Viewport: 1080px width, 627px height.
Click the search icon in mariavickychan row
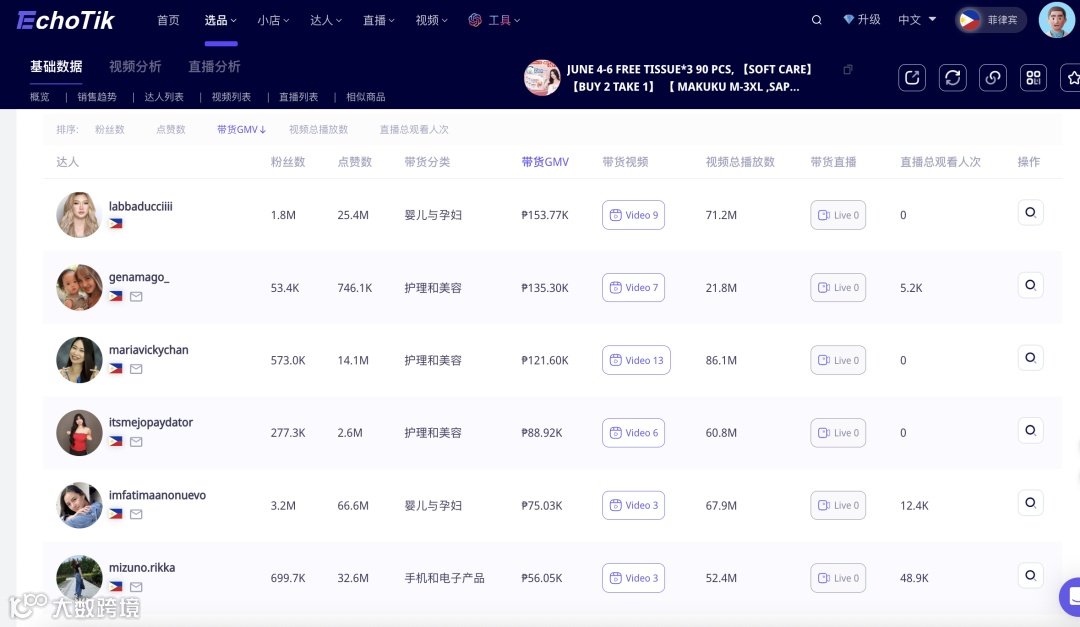(x=1030, y=358)
